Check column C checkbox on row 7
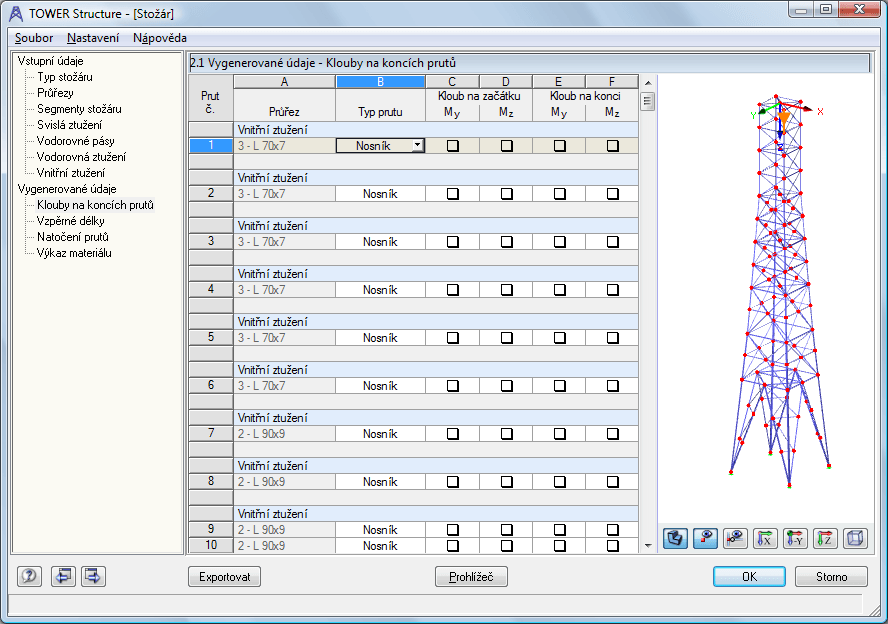This screenshot has width=888, height=624. pyautogui.click(x=451, y=433)
